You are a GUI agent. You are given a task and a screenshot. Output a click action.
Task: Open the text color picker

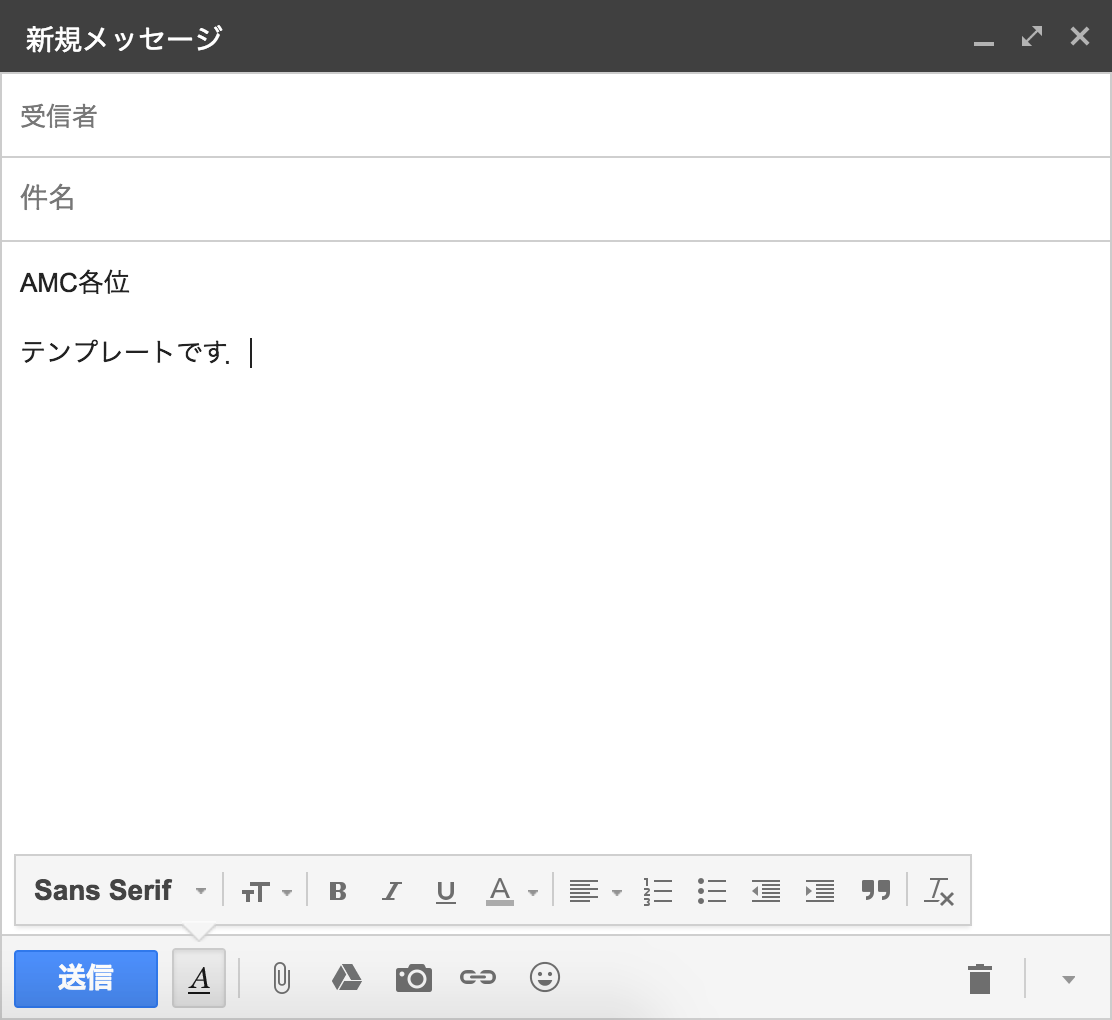[511, 891]
